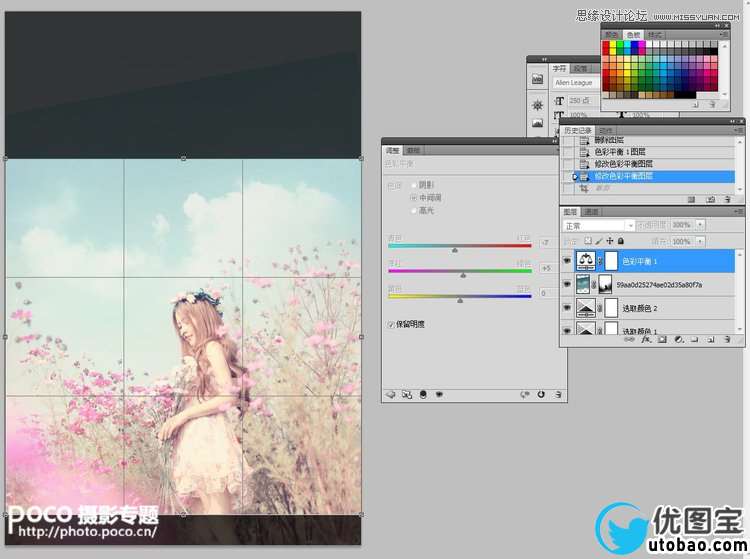Delete this adjustment layer trash icon in Adjustments
Image resolution: width=750 pixels, height=559 pixels.
pos(558,395)
